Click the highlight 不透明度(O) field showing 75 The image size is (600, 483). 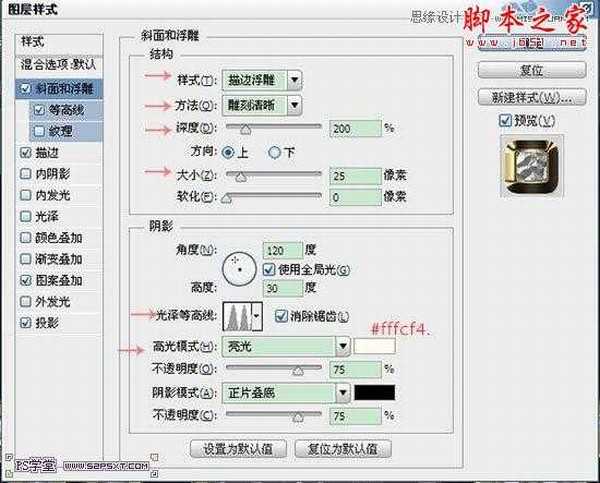(355, 369)
